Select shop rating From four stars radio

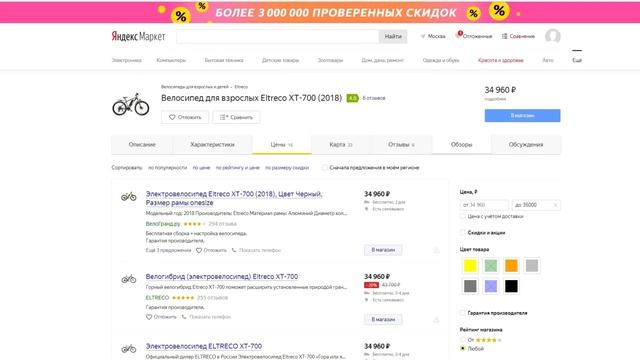click(462, 340)
